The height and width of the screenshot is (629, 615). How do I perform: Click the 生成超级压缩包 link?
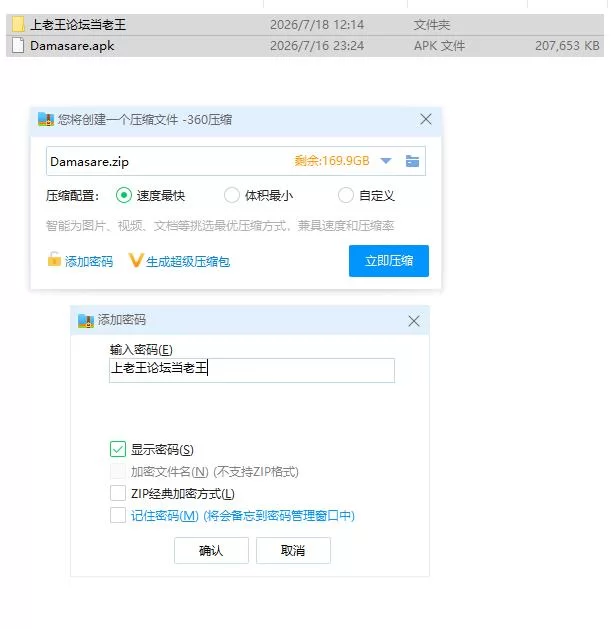tap(188, 262)
